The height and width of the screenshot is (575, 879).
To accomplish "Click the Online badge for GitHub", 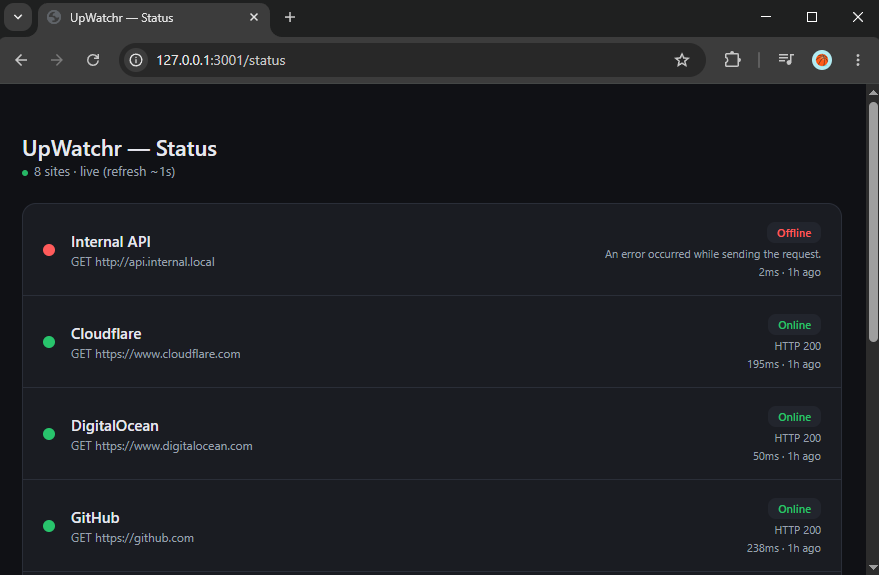I will [794, 509].
